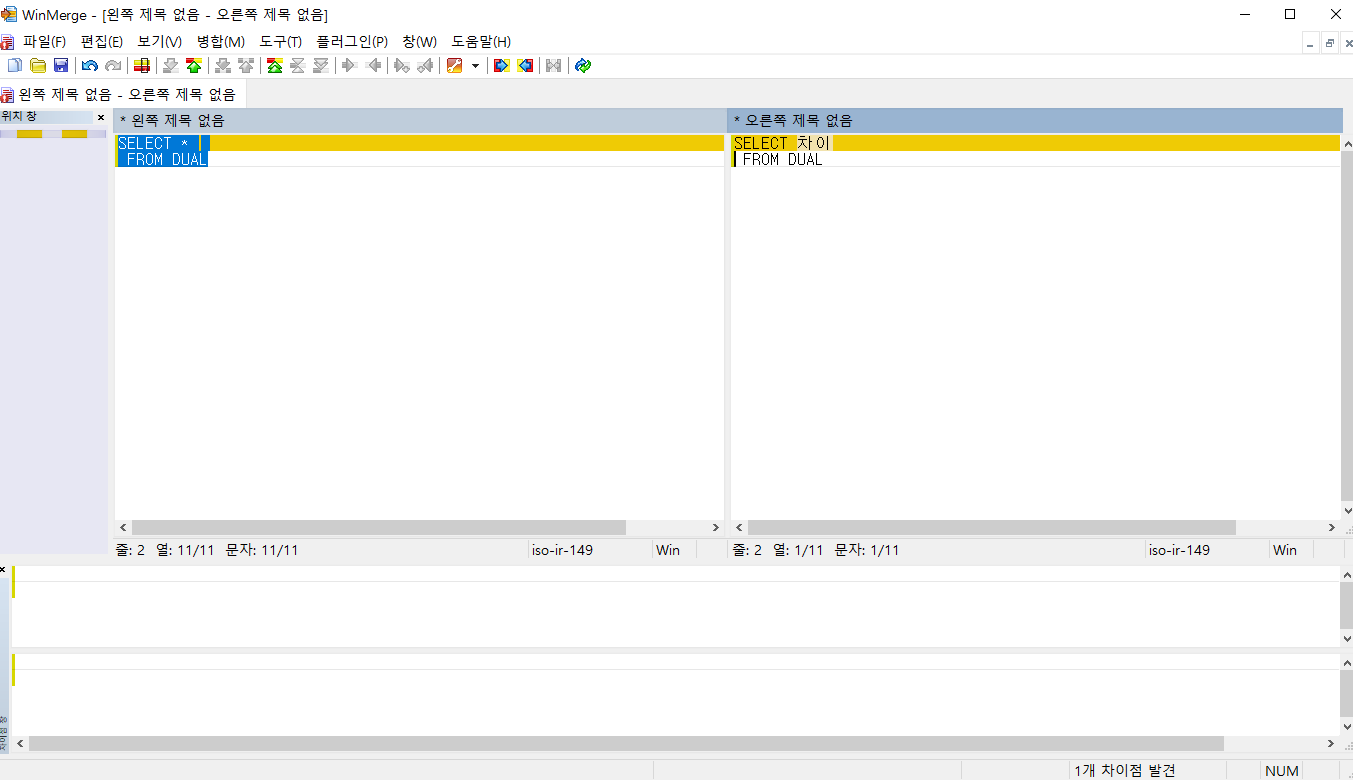1353x780 pixels.
Task: Close the bottom diff pane
Action: pyautogui.click(x=3, y=569)
